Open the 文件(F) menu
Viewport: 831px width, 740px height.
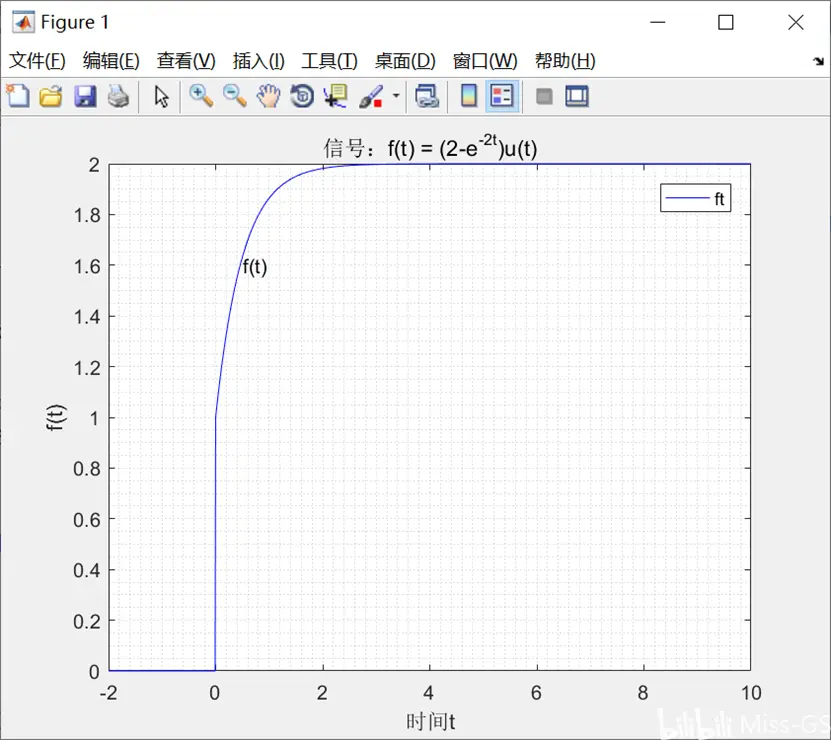[37, 61]
